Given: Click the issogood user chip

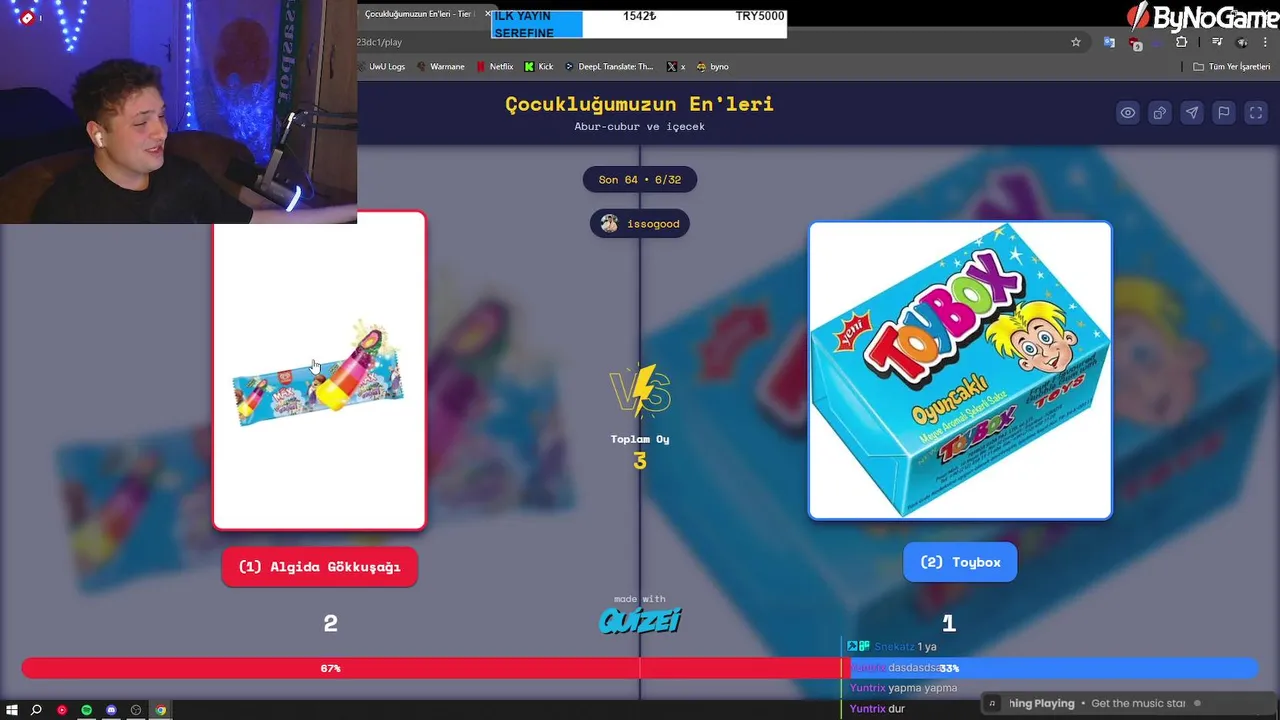Looking at the screenshot, I should click(640, 224).
